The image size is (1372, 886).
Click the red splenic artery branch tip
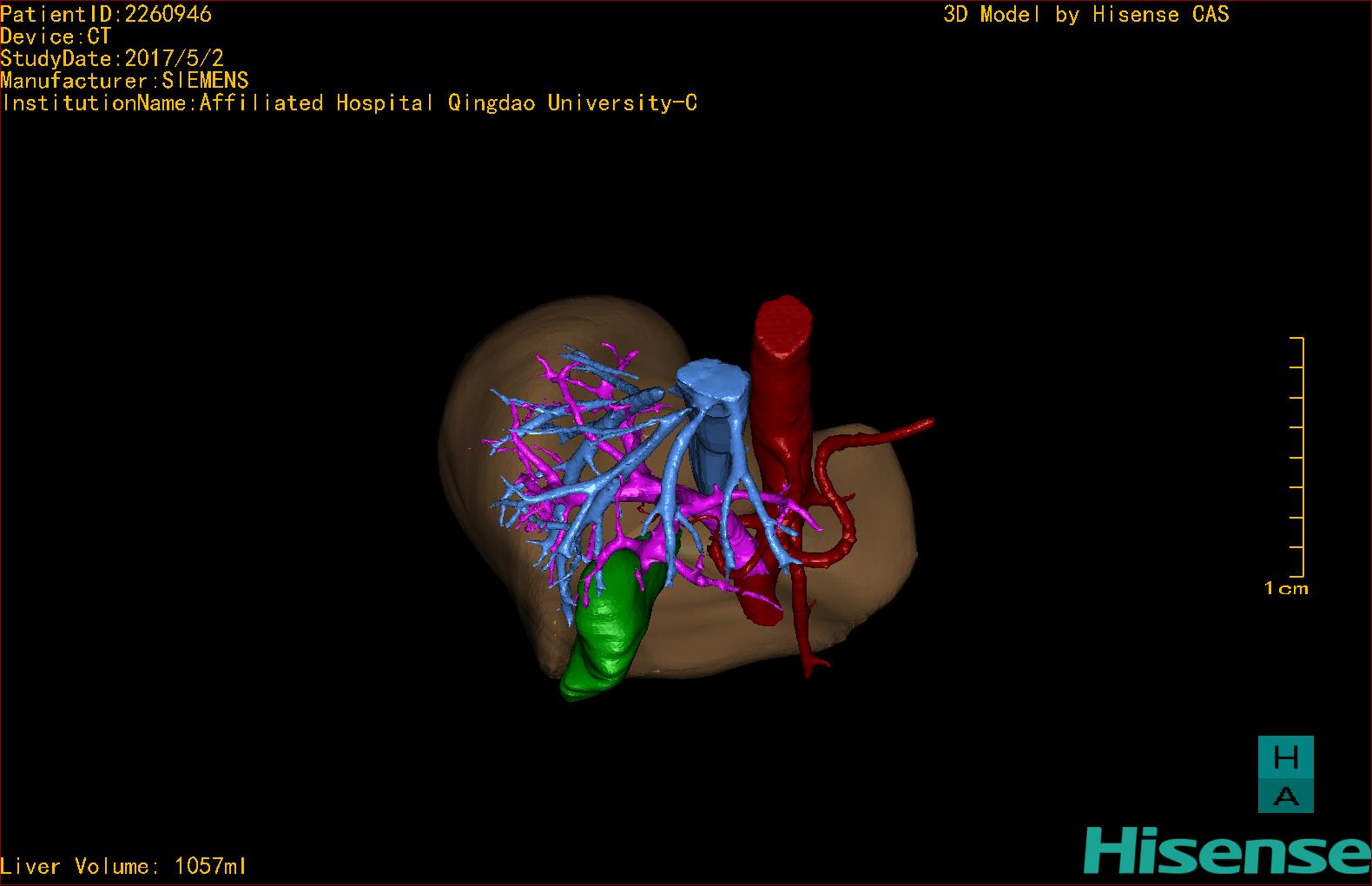click(922, 425)
